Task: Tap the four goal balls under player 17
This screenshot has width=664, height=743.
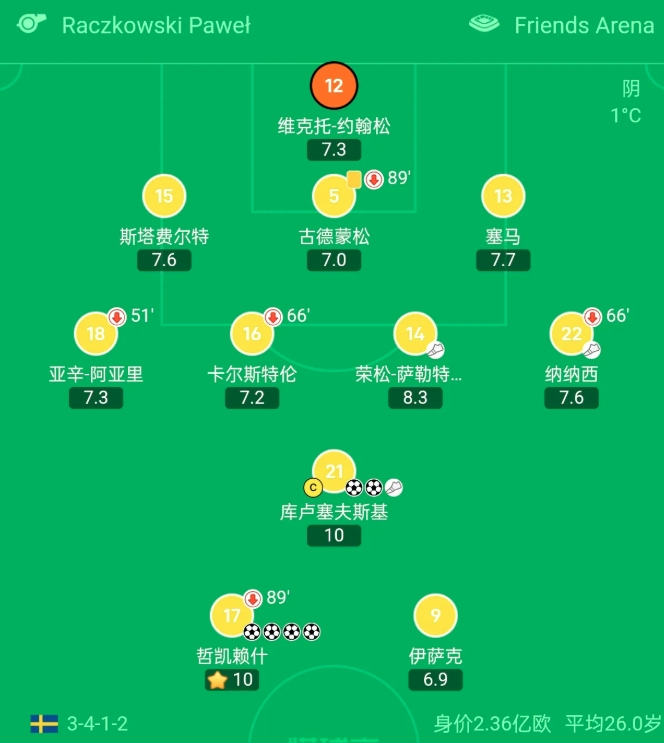Action: tap(282, 632)
